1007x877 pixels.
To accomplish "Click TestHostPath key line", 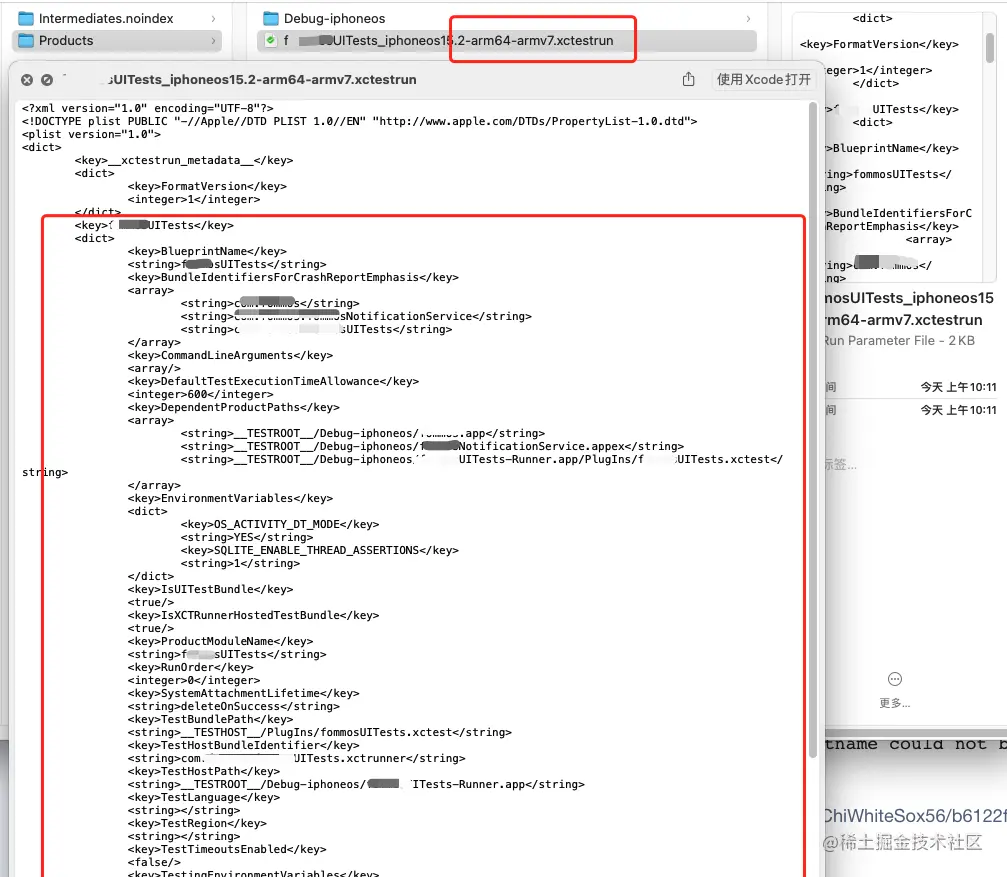I will pyautogui.click(x=204, y=771).
